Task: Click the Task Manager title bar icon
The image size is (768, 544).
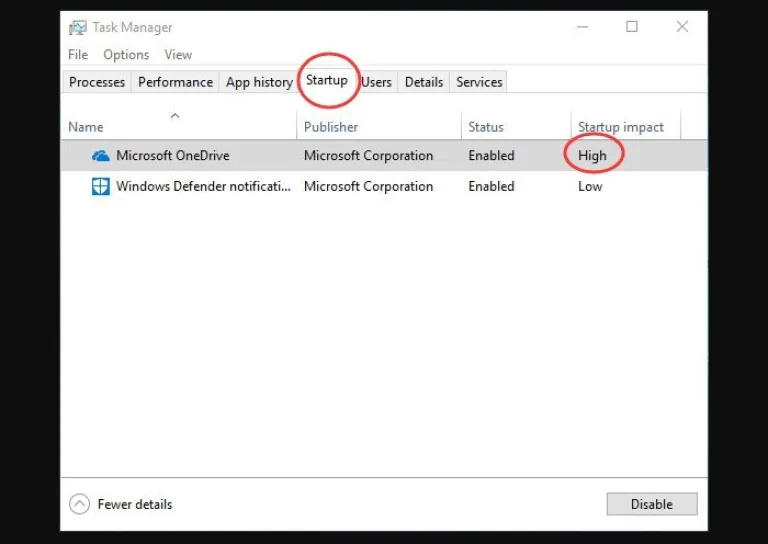Action: point(78,27)
